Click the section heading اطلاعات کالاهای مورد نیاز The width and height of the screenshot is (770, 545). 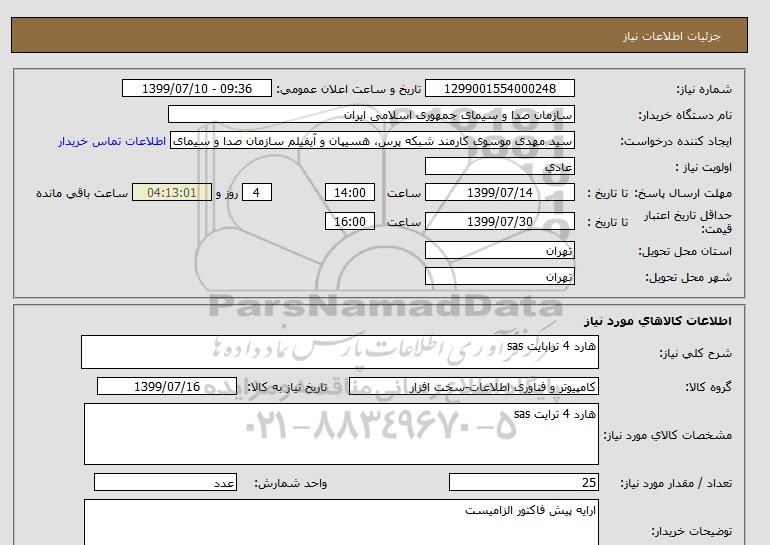pyautogui.click(x=658, y=321)
